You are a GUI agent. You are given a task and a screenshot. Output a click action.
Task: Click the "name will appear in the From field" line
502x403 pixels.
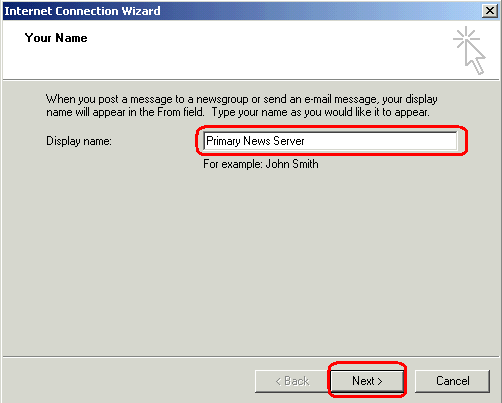(125, 112)
